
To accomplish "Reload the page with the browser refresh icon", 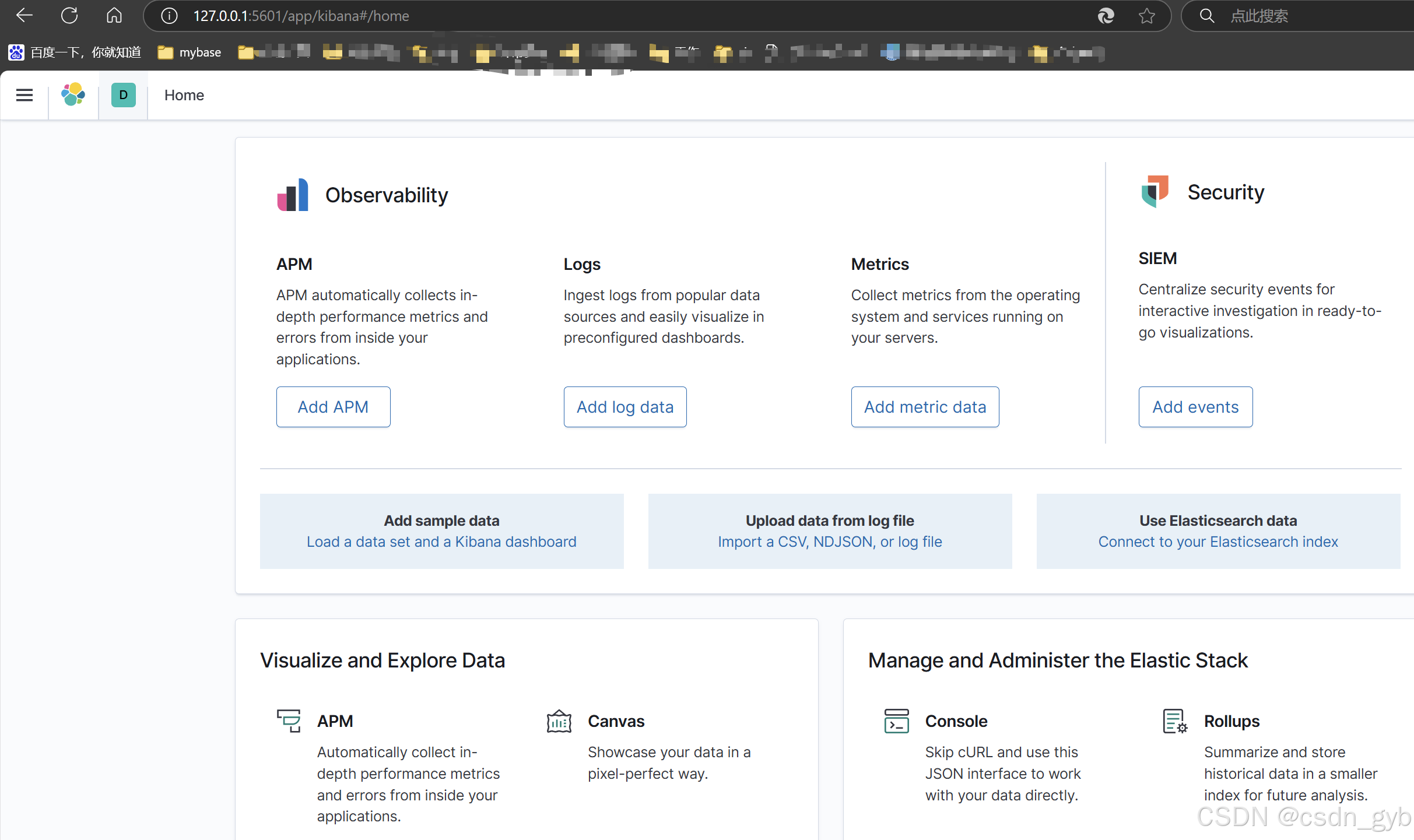I will (69, 16).
